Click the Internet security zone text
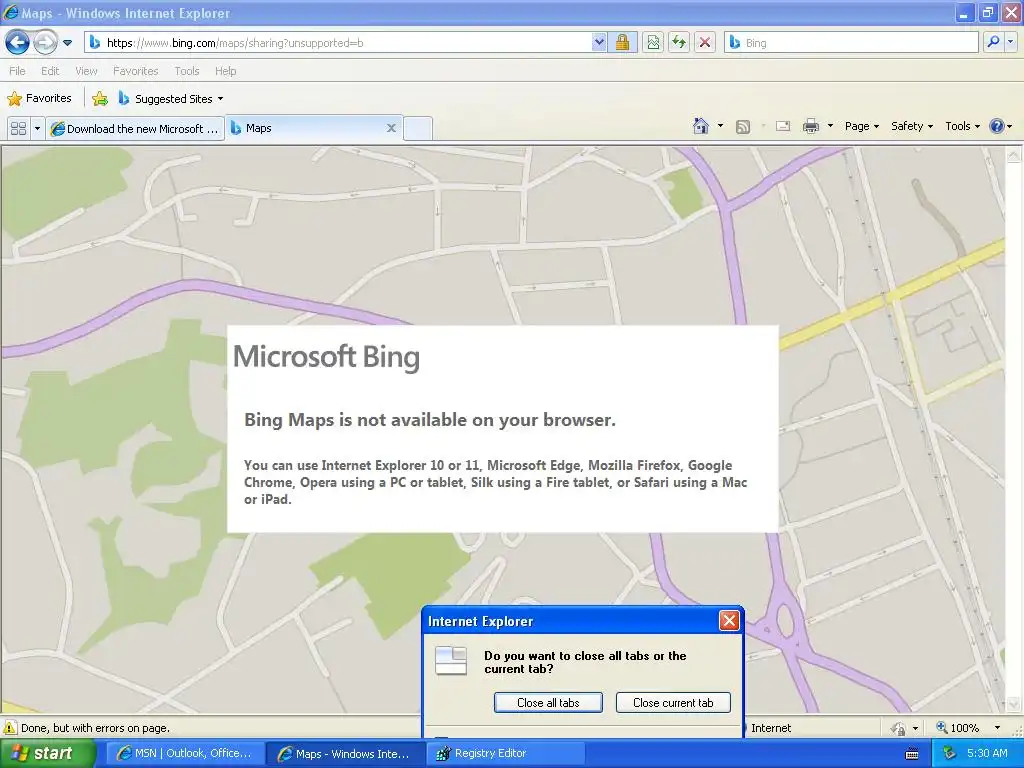1024x768 pixels. click(771, 728)
